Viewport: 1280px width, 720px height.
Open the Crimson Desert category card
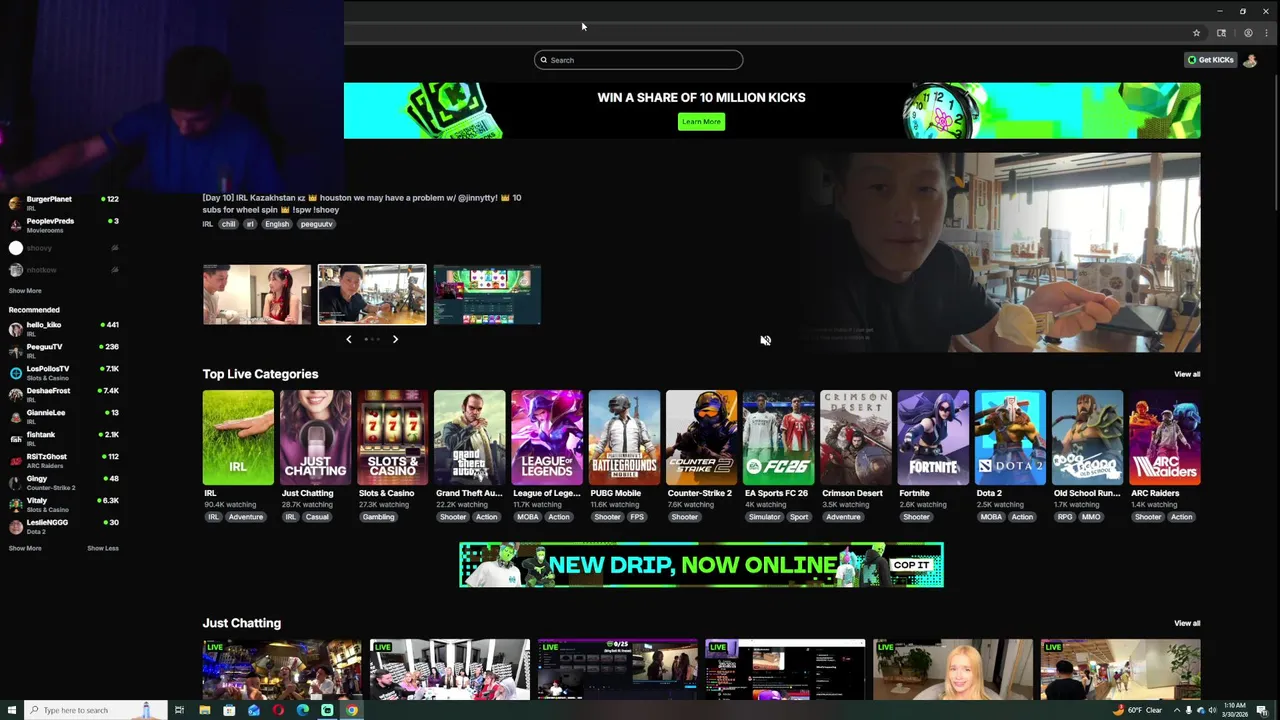pyautogui.click(x=856, y=438)
